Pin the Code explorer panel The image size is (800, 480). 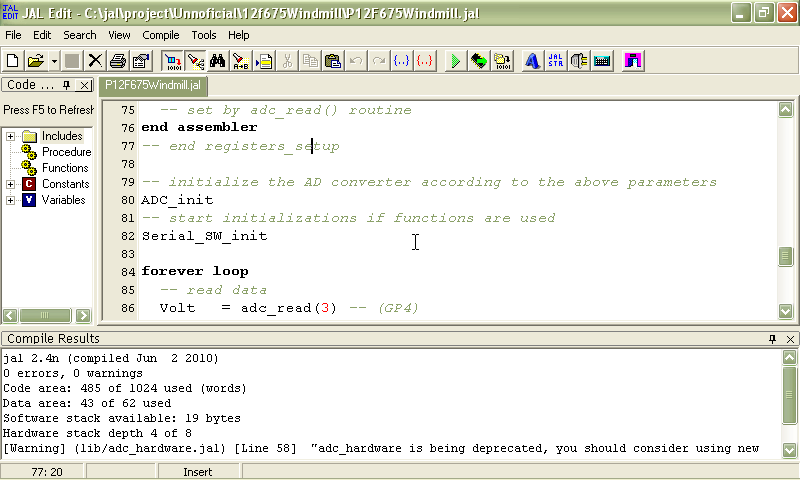click(x=67, y=86)
